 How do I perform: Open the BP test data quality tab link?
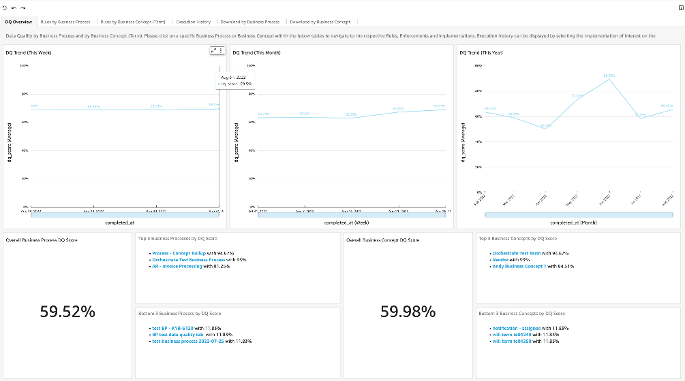[x=178, y=335]
